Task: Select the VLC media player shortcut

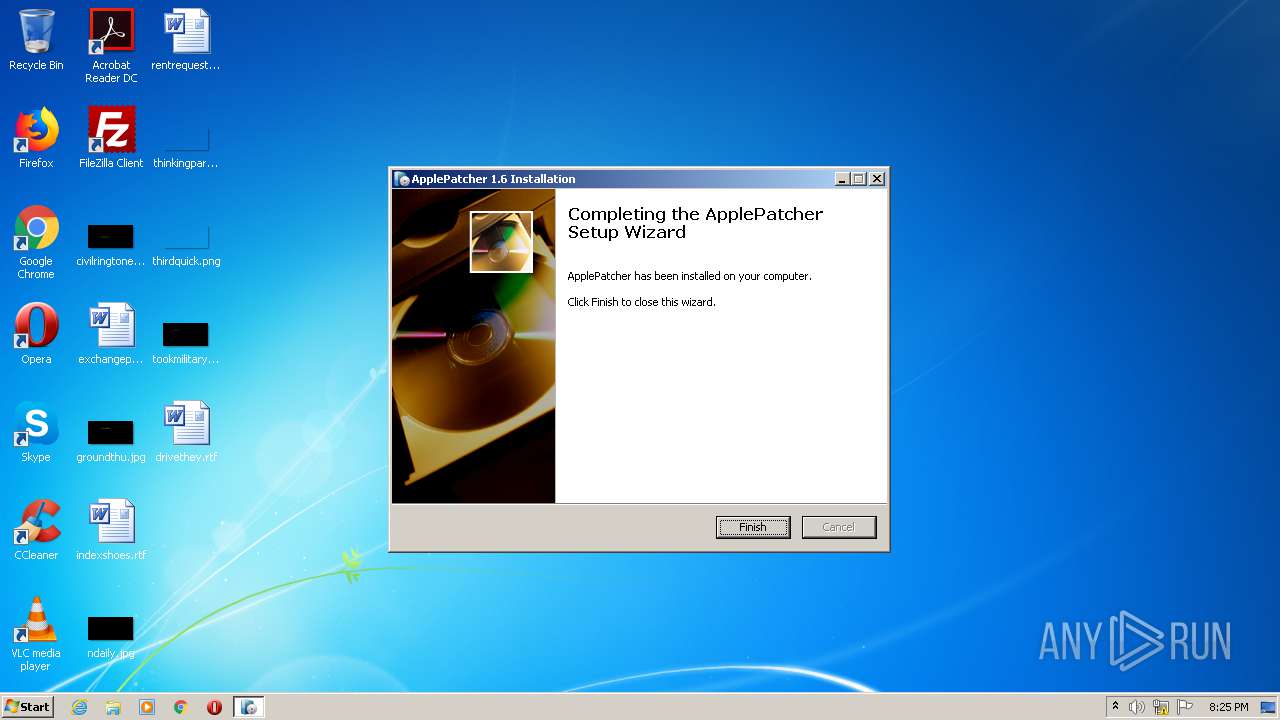Action: (x=36, y=634)
